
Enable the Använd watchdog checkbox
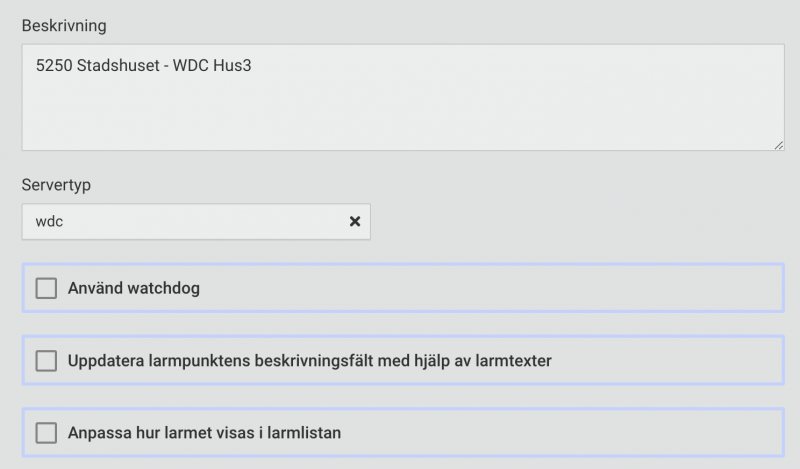point(46,288)
